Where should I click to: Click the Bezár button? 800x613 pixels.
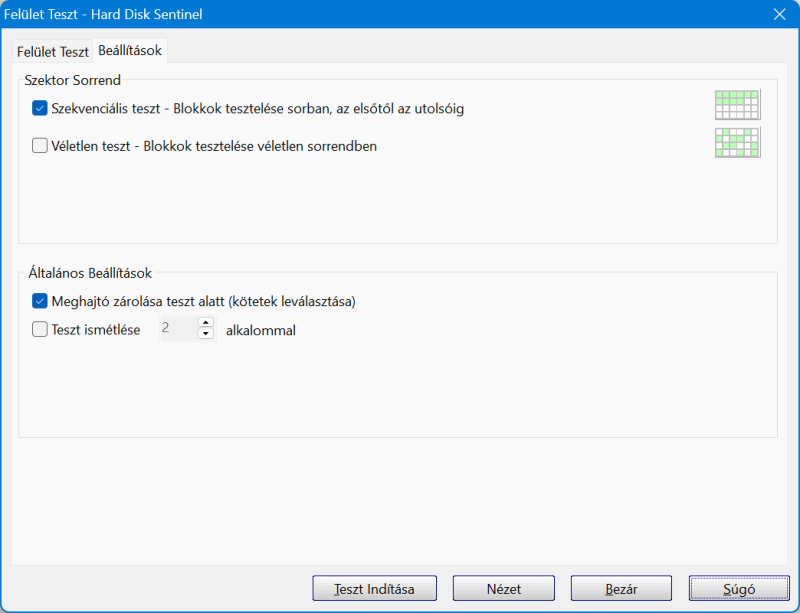tap(621, 589)
